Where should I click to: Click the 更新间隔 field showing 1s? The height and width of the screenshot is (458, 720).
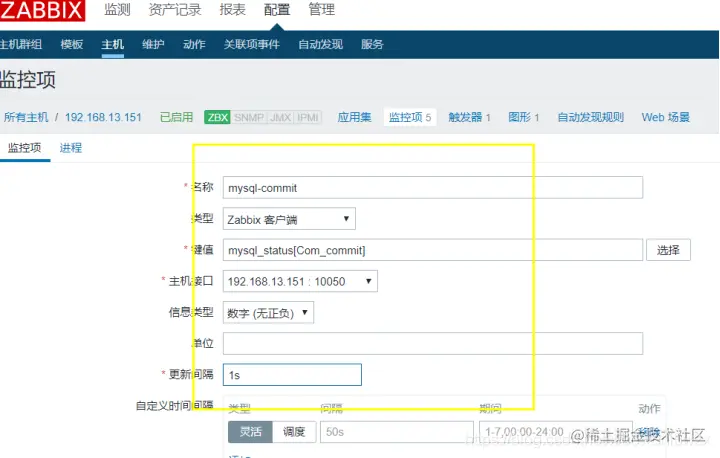(x=292, y=375)
